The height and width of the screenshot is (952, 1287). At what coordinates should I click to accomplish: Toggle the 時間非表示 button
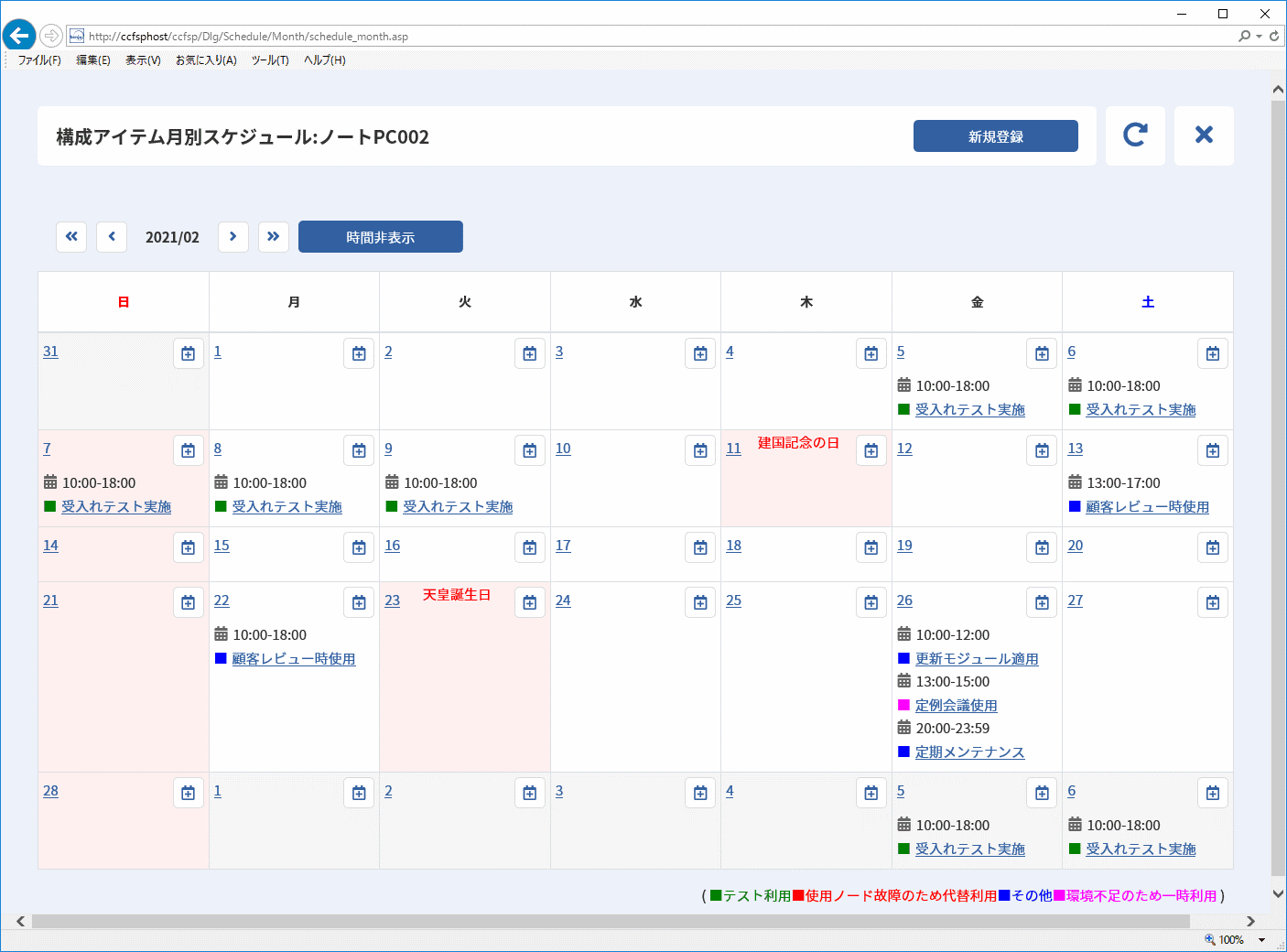tap(381, 236)
